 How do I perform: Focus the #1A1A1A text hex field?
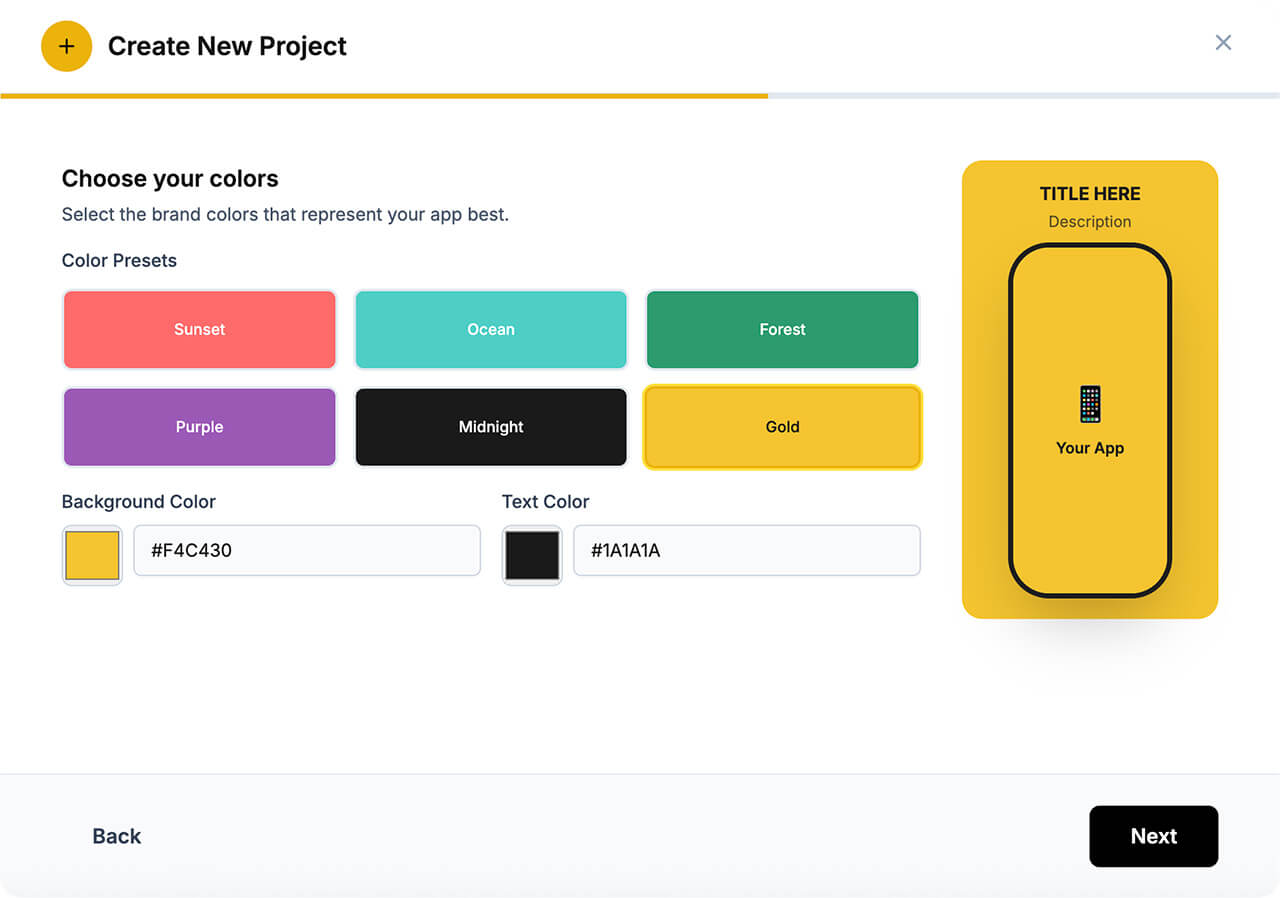tap(746, 550)
